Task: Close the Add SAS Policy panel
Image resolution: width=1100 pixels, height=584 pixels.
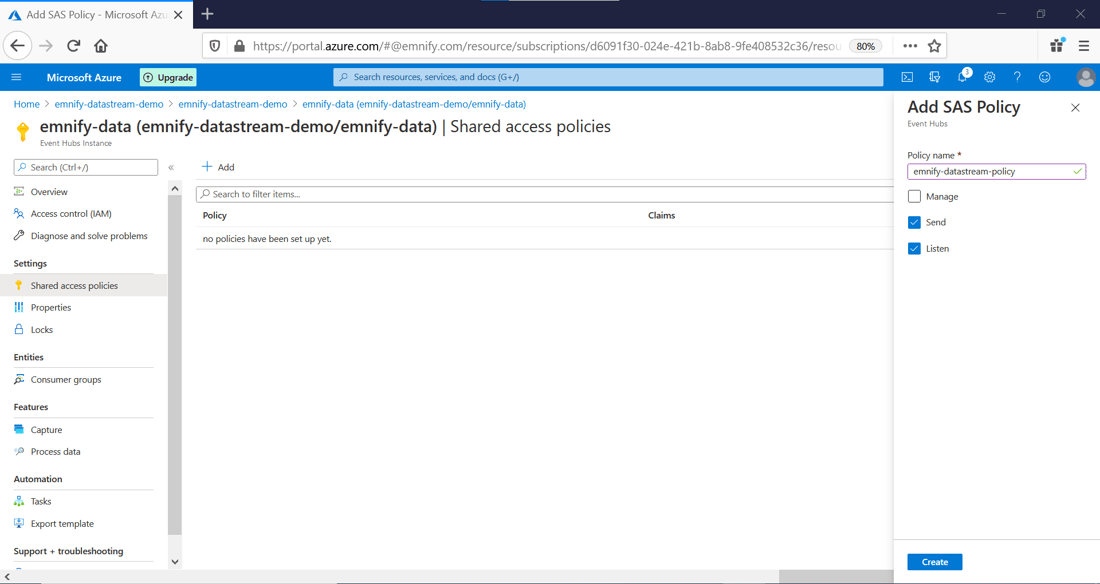Action: coord(1075,107)
